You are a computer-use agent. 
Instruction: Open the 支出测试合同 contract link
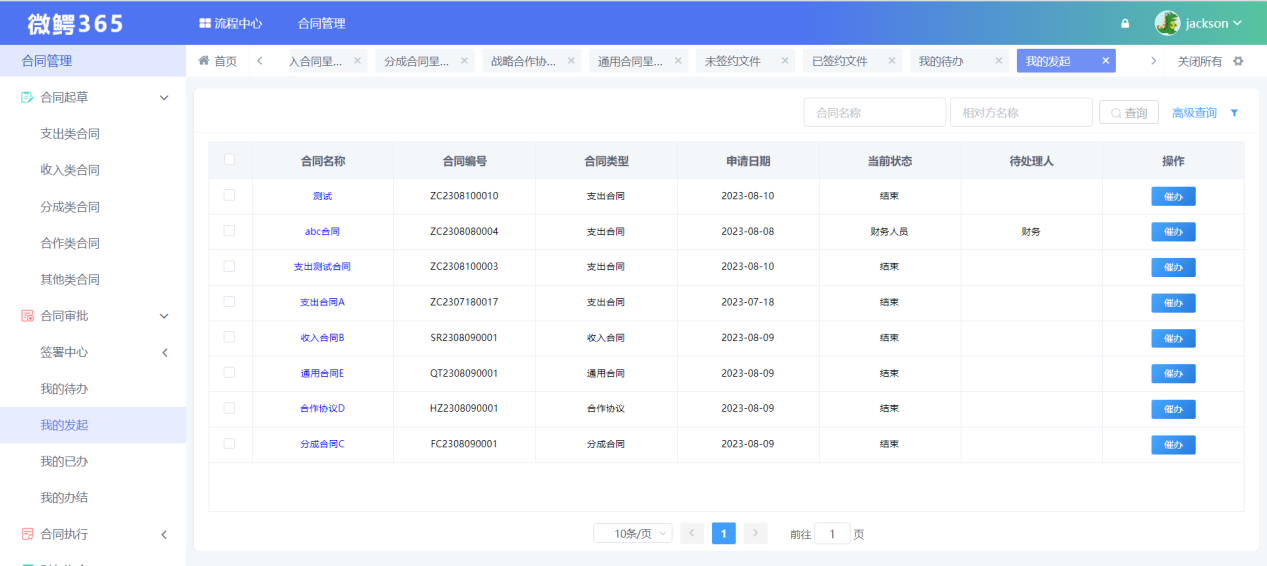322,267
